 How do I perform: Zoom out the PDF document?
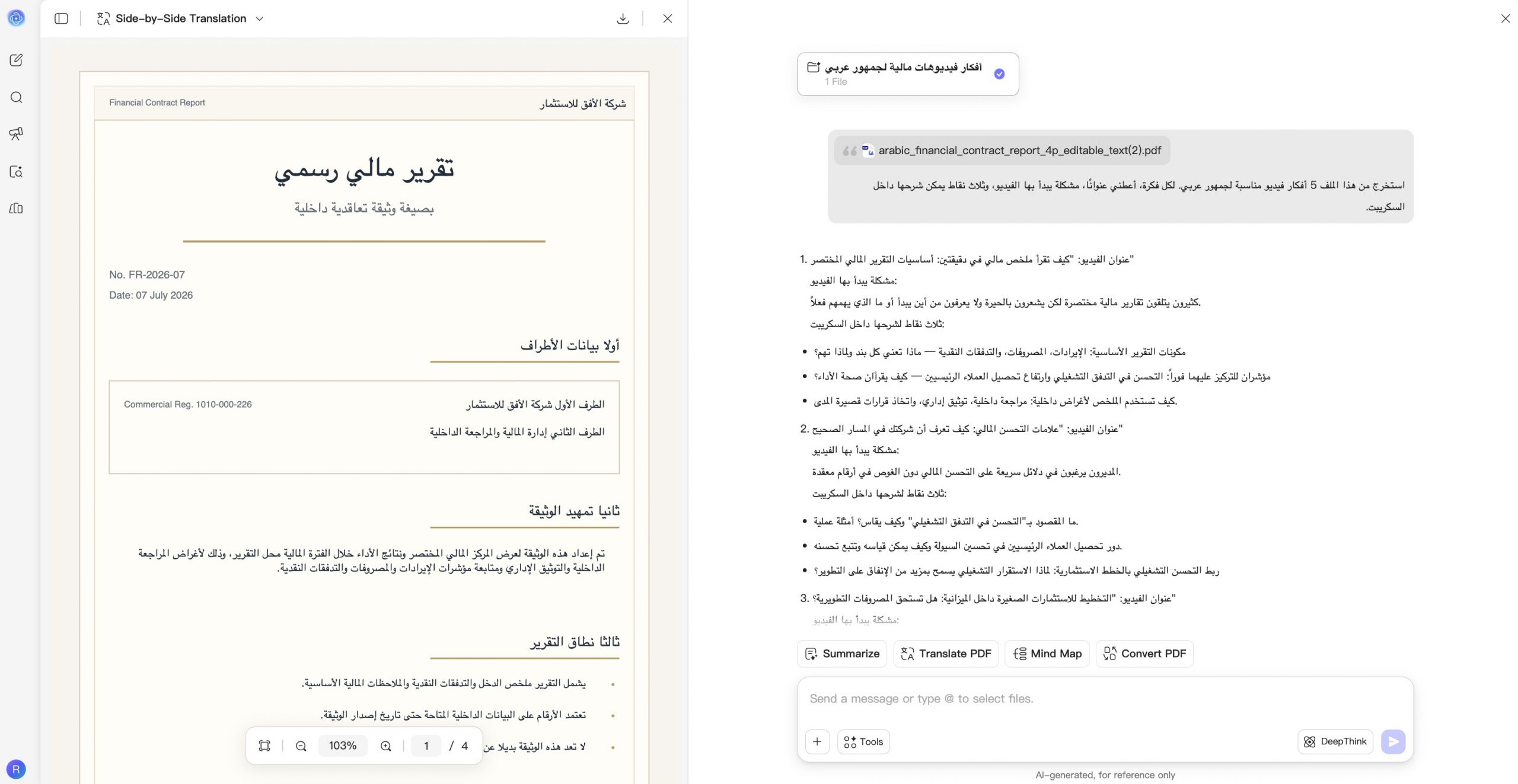pos(301,745)
